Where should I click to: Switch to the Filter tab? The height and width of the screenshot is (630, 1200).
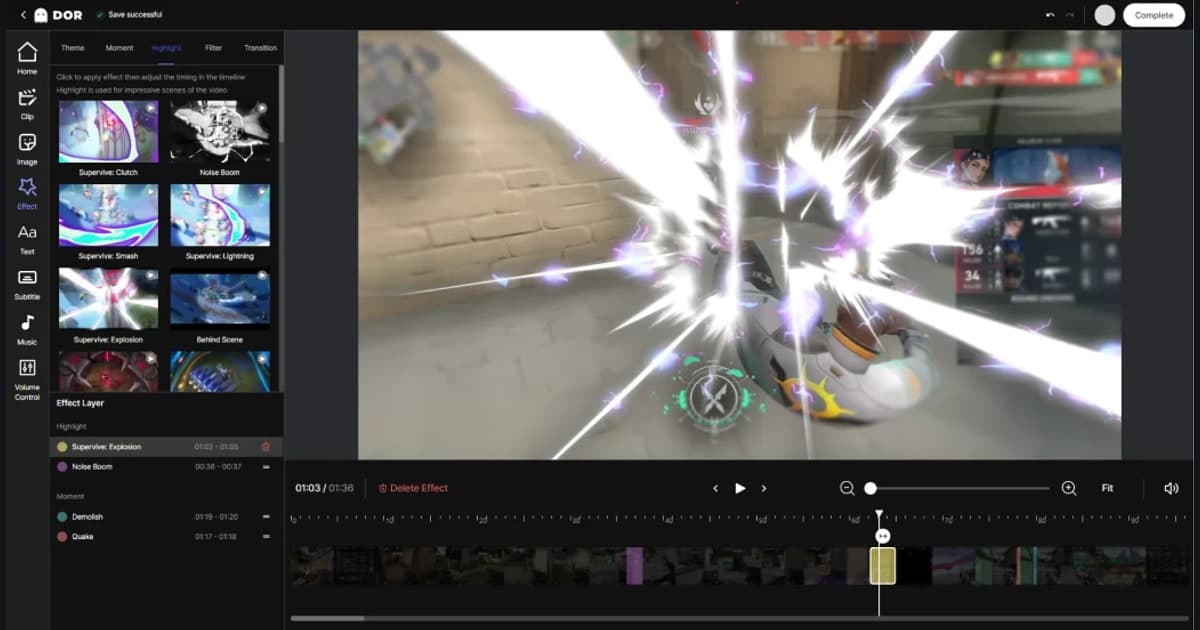213,48
